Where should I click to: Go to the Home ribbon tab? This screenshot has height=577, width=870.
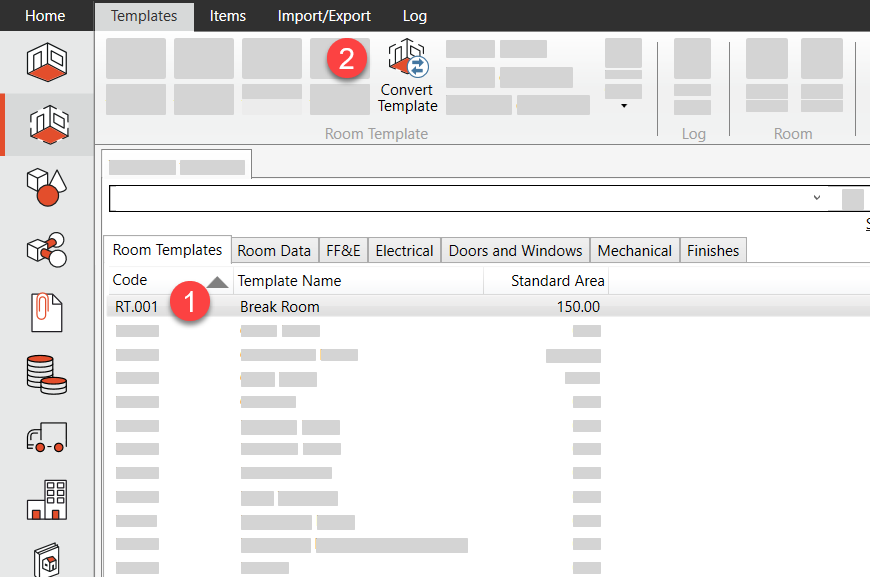(x=45, y=16)
